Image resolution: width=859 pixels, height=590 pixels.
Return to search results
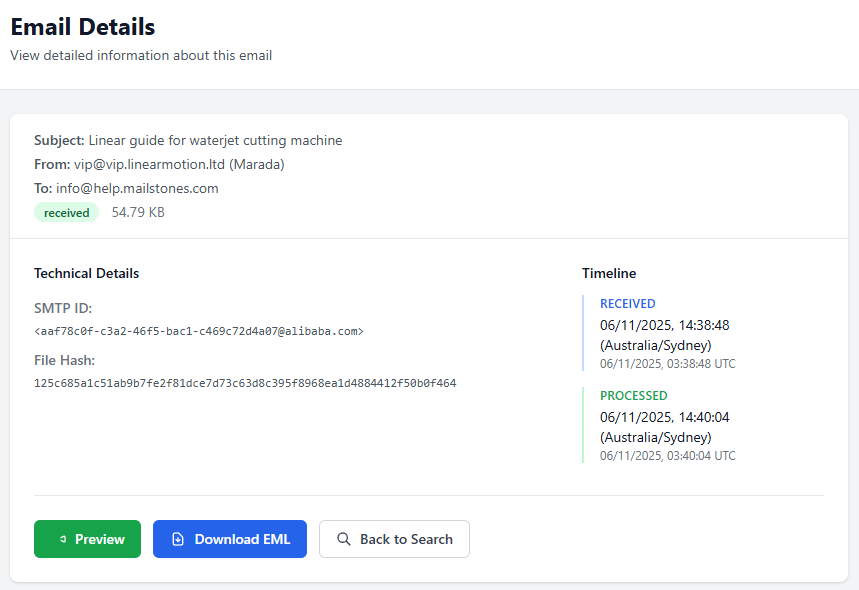click(x=394, y=539)
